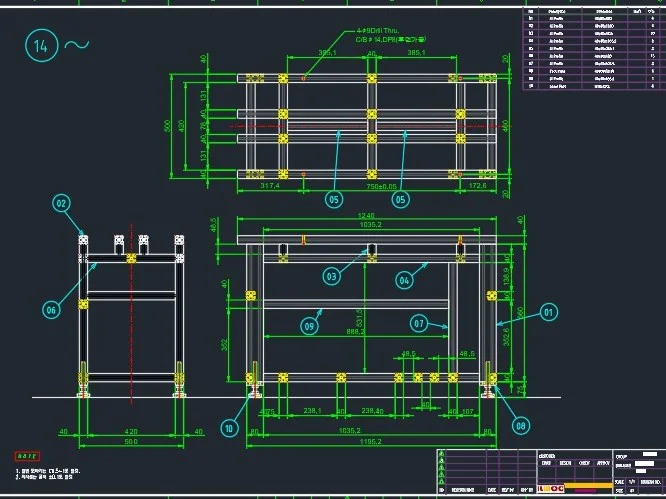The image size is (666, 499).
Task: Click the part balloon labeled 01
Action: point(547,312)
